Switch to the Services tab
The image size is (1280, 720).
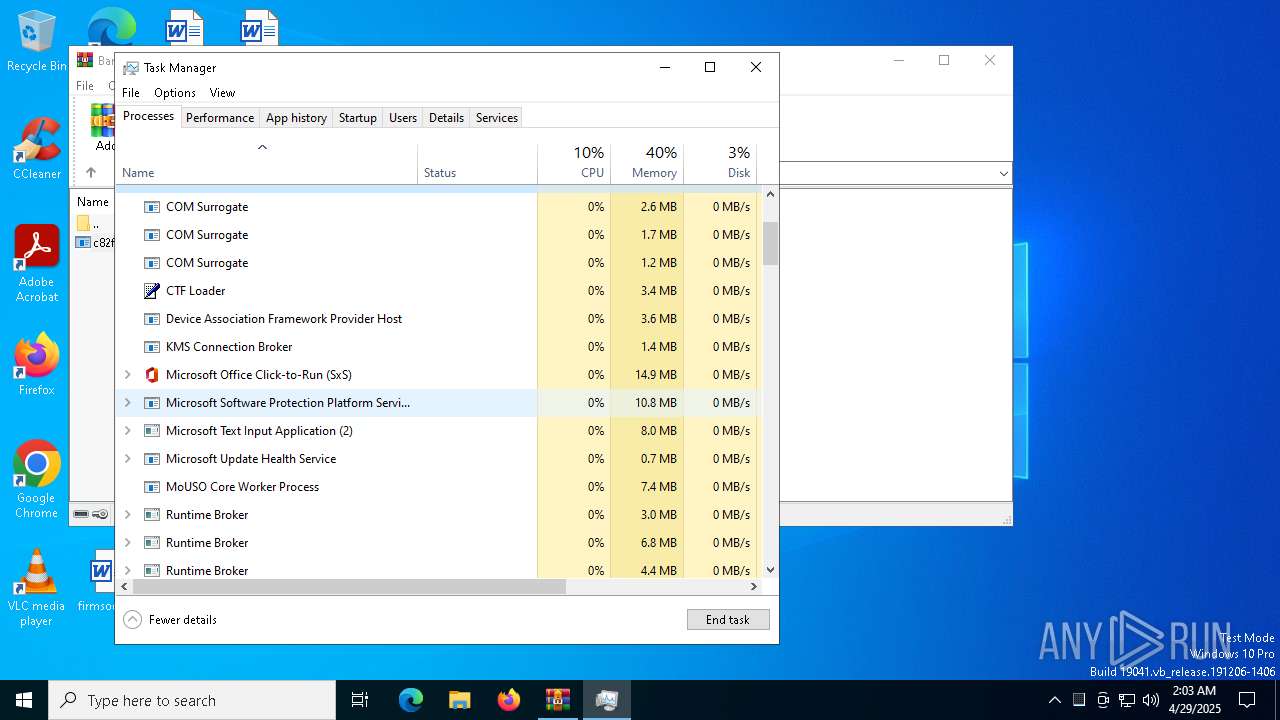click(x=497, y=118)
